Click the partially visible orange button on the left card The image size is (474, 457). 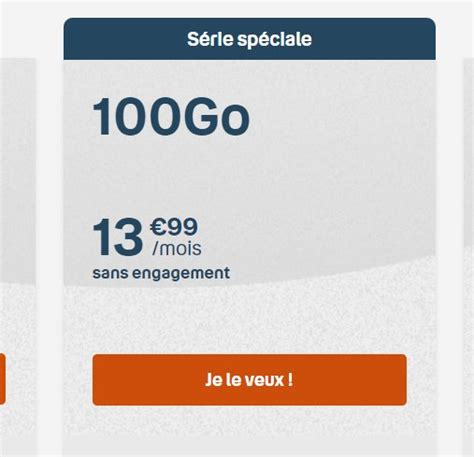coord(2,379)
